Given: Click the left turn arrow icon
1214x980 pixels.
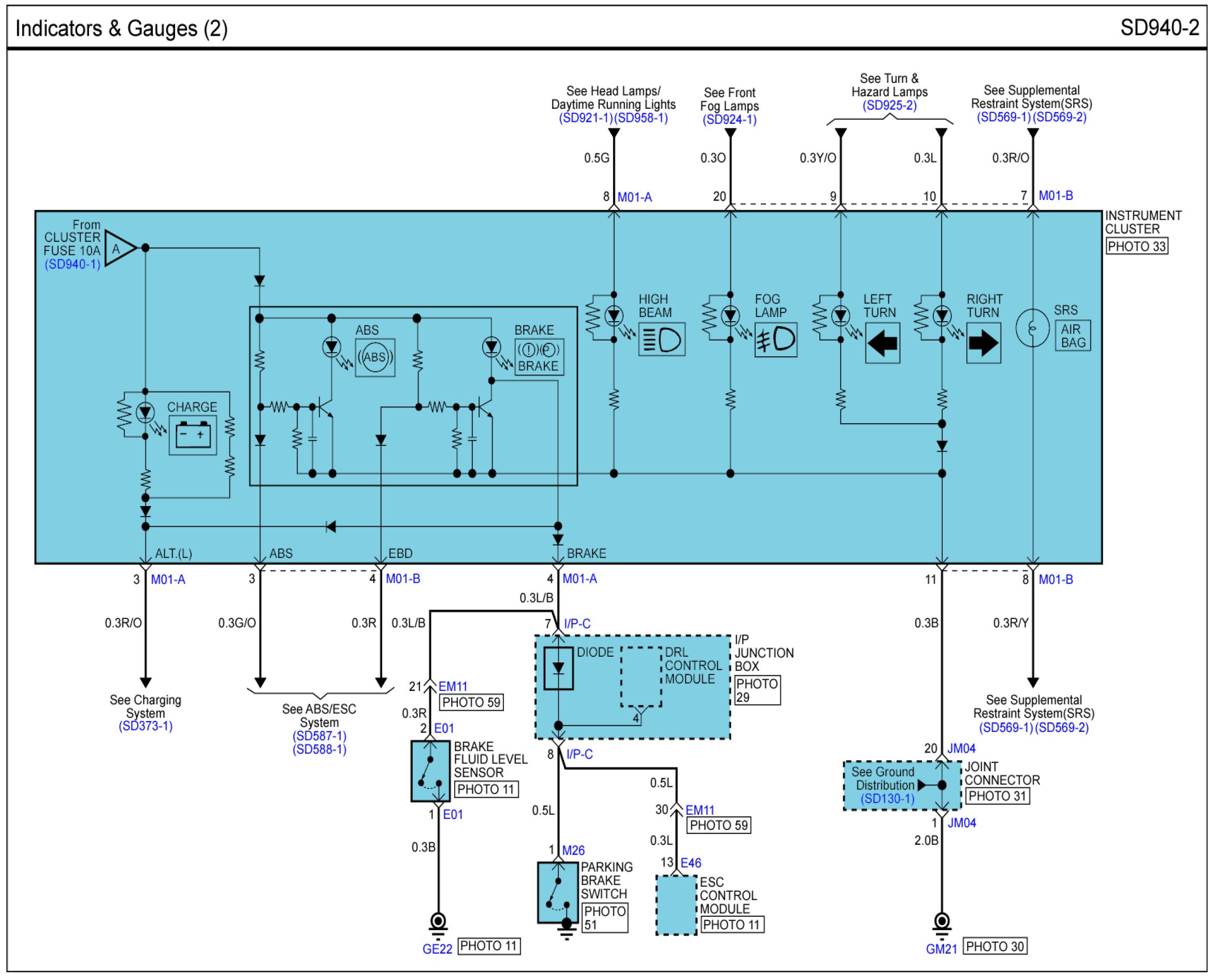Looking at the screenshot, I should click(x=882, y=343).
